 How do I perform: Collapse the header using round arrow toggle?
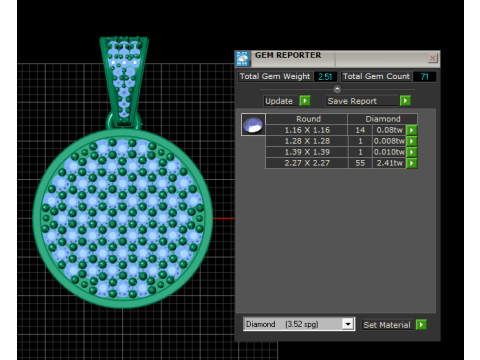(x=337, y=89)
